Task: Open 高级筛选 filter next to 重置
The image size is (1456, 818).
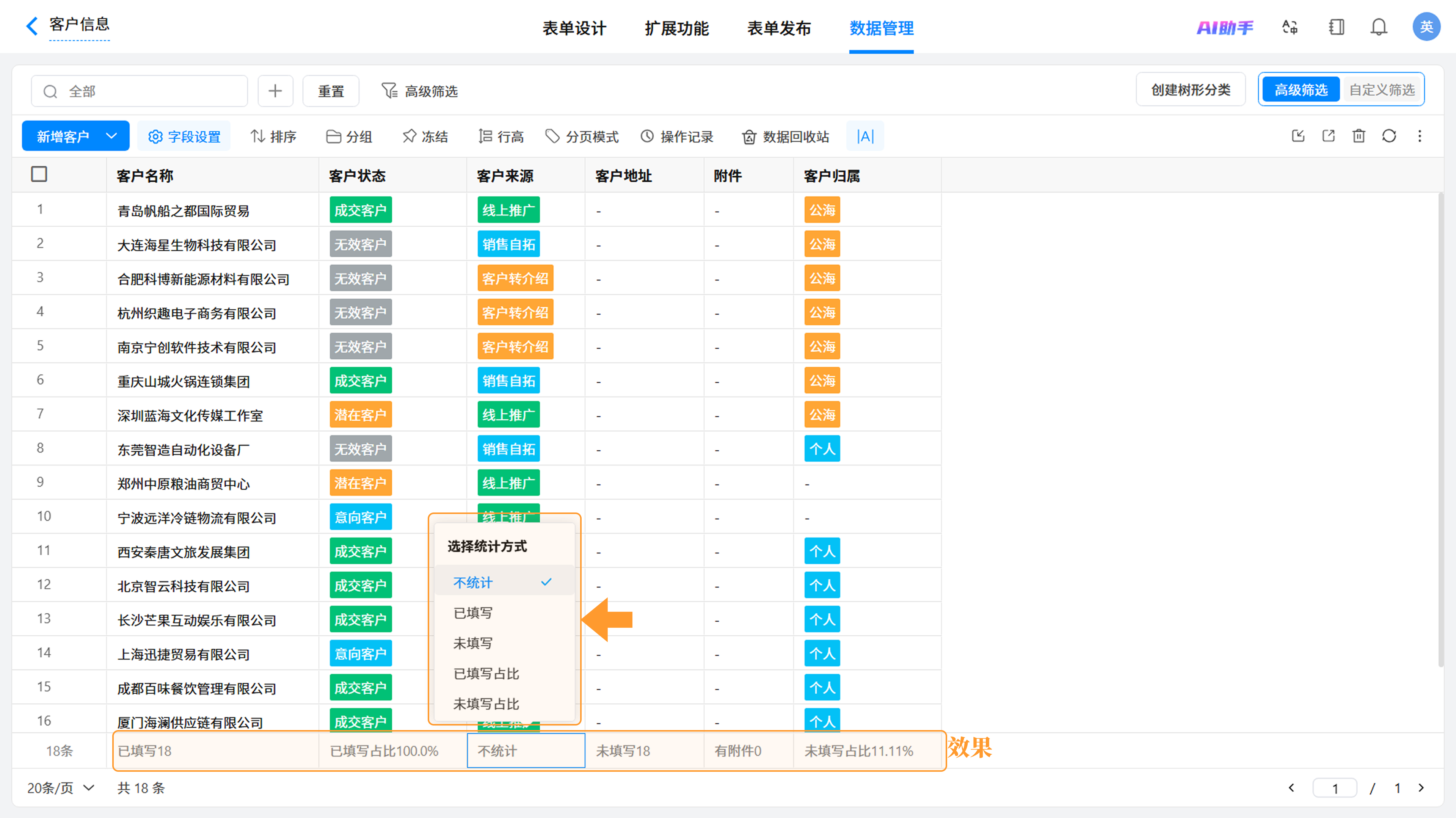Action: click(x=419, y=91)
